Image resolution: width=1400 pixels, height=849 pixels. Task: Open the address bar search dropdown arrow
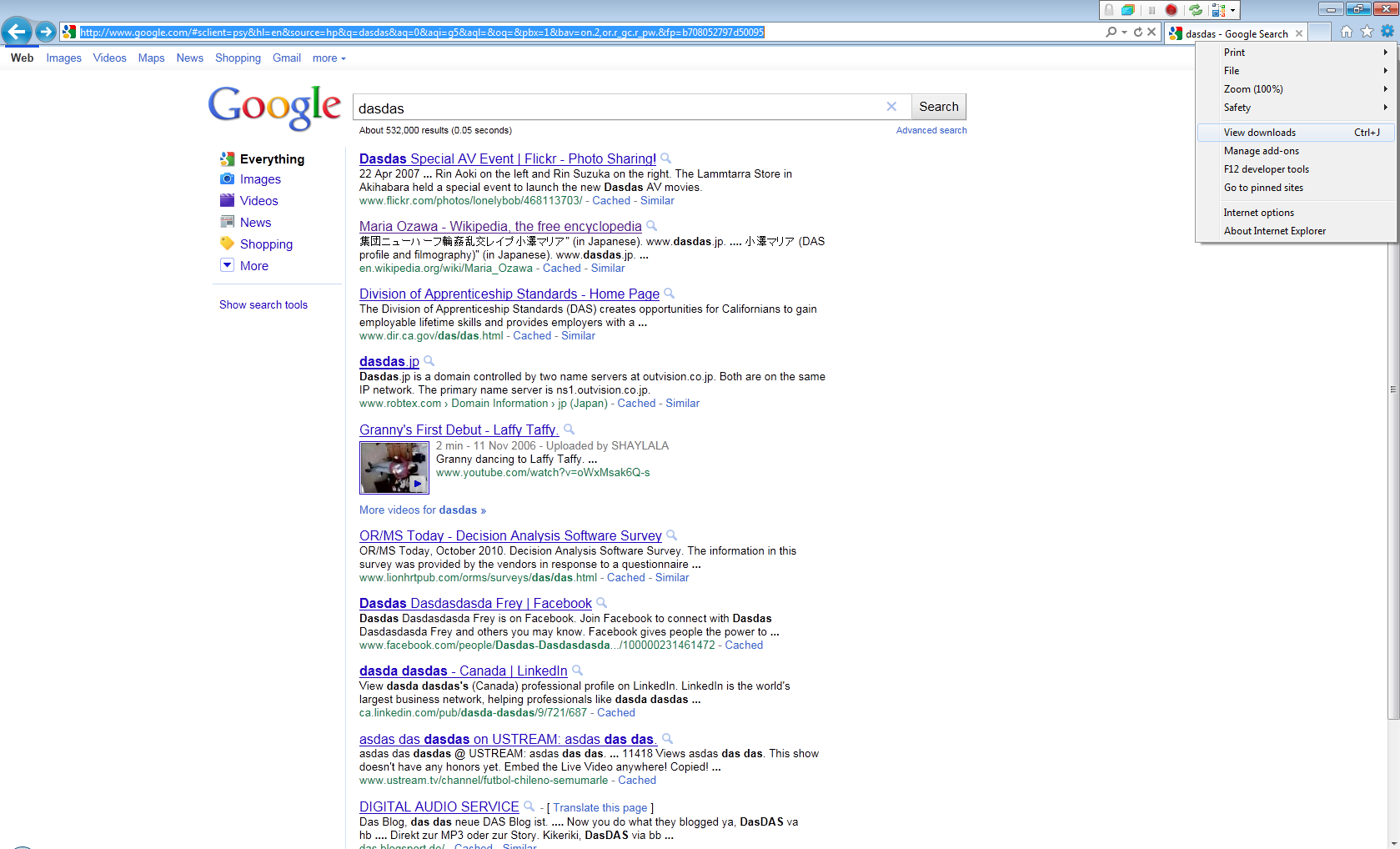pos(1124,32)
